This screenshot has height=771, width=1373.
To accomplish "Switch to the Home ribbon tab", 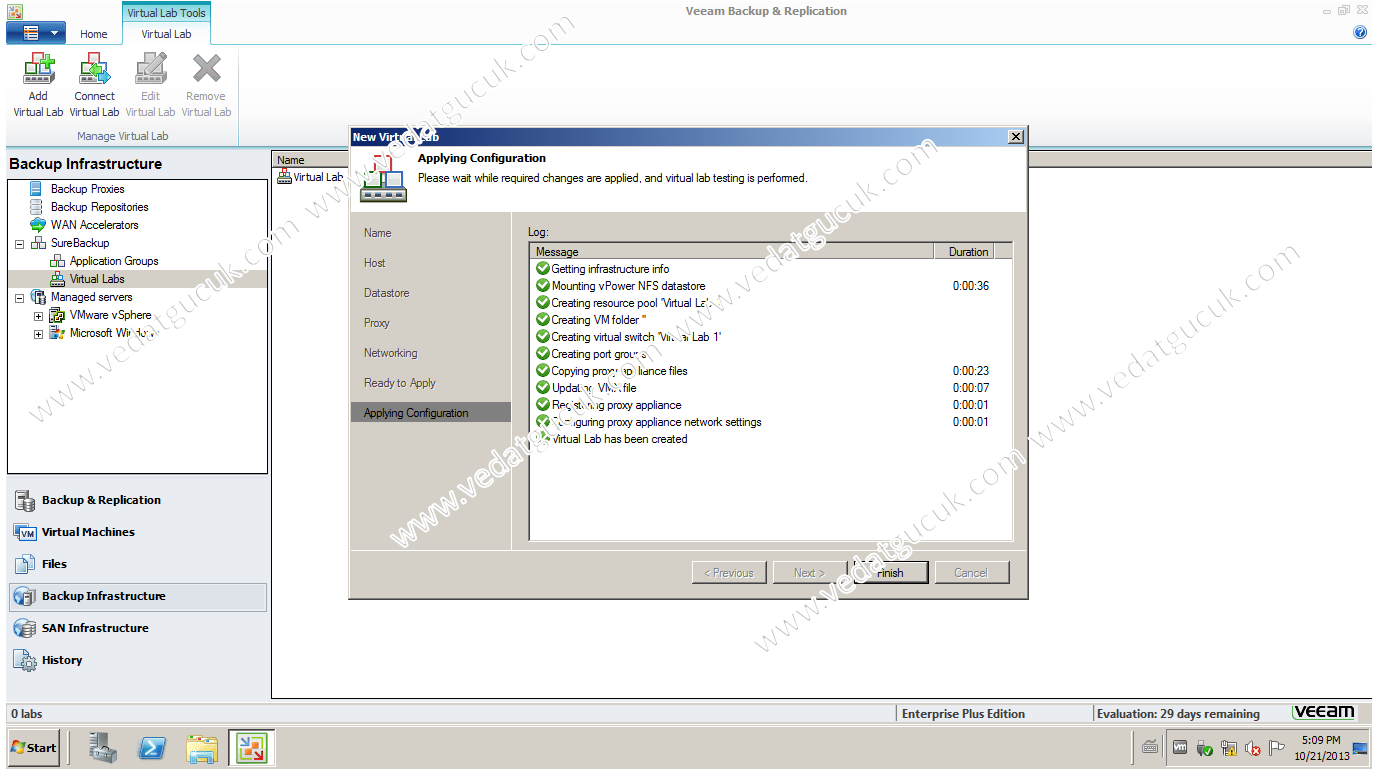I will click(94, 34).
